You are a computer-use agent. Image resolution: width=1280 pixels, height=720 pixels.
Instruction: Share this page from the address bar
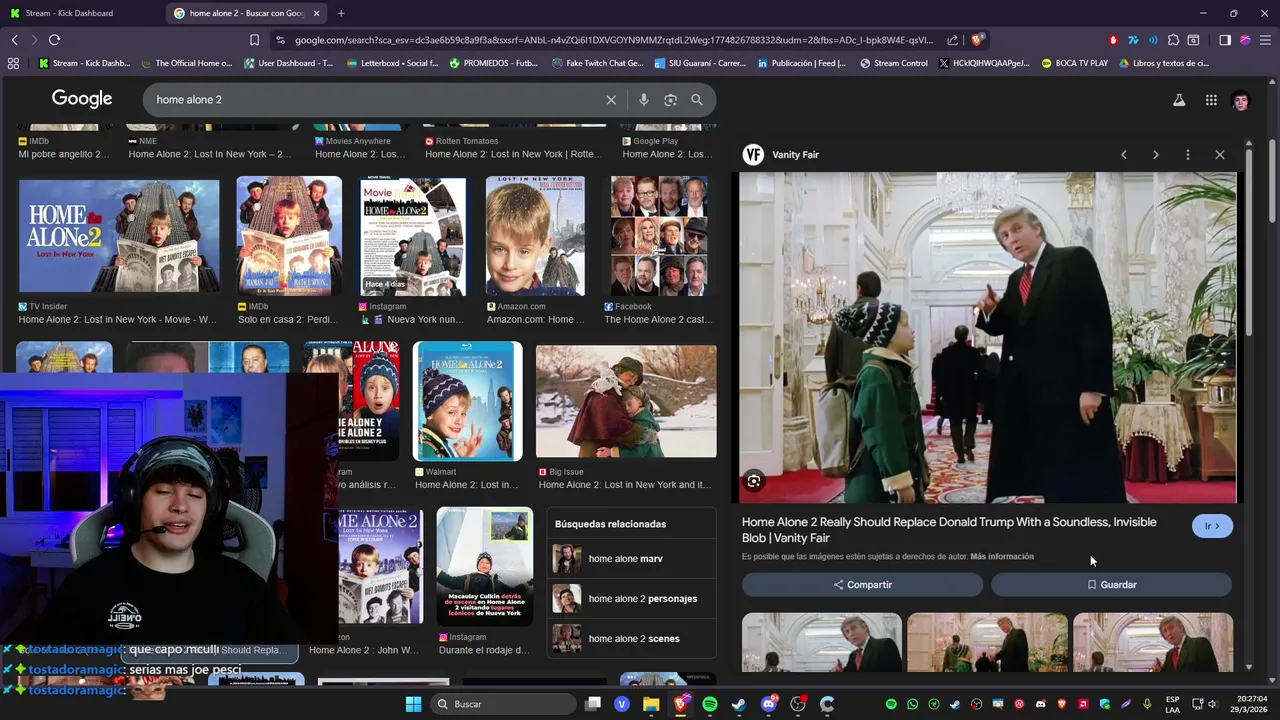point(952,40)
